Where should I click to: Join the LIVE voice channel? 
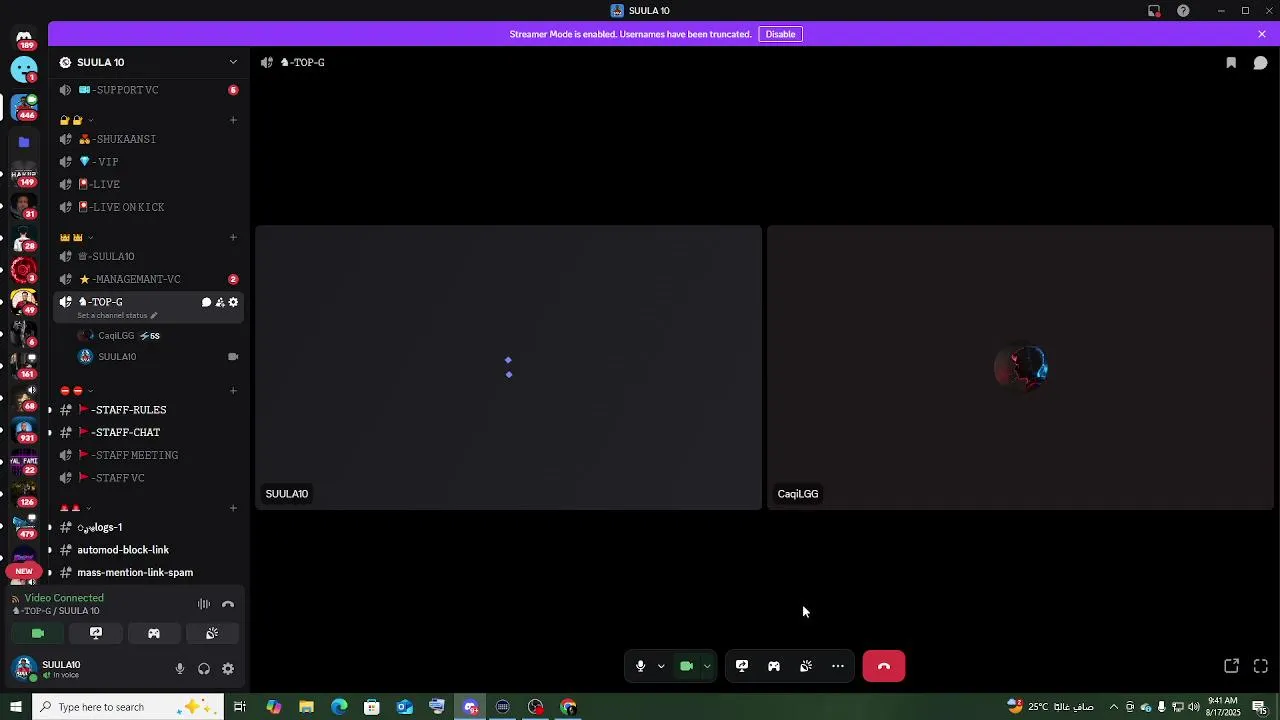click(149, 184)
